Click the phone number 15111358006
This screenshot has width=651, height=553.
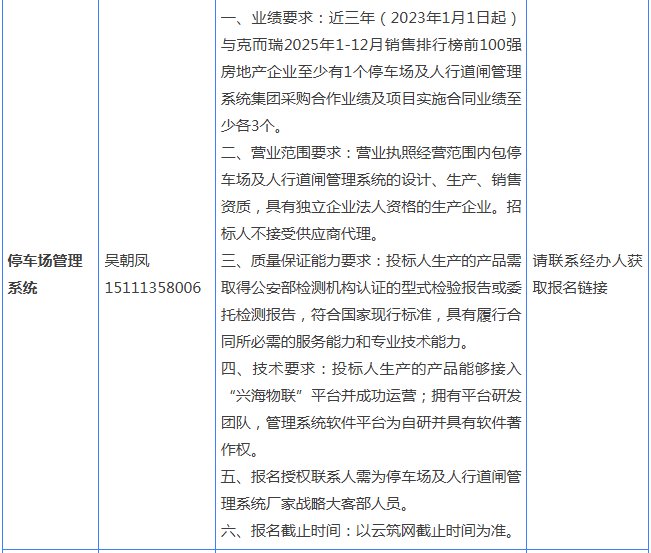152,288
